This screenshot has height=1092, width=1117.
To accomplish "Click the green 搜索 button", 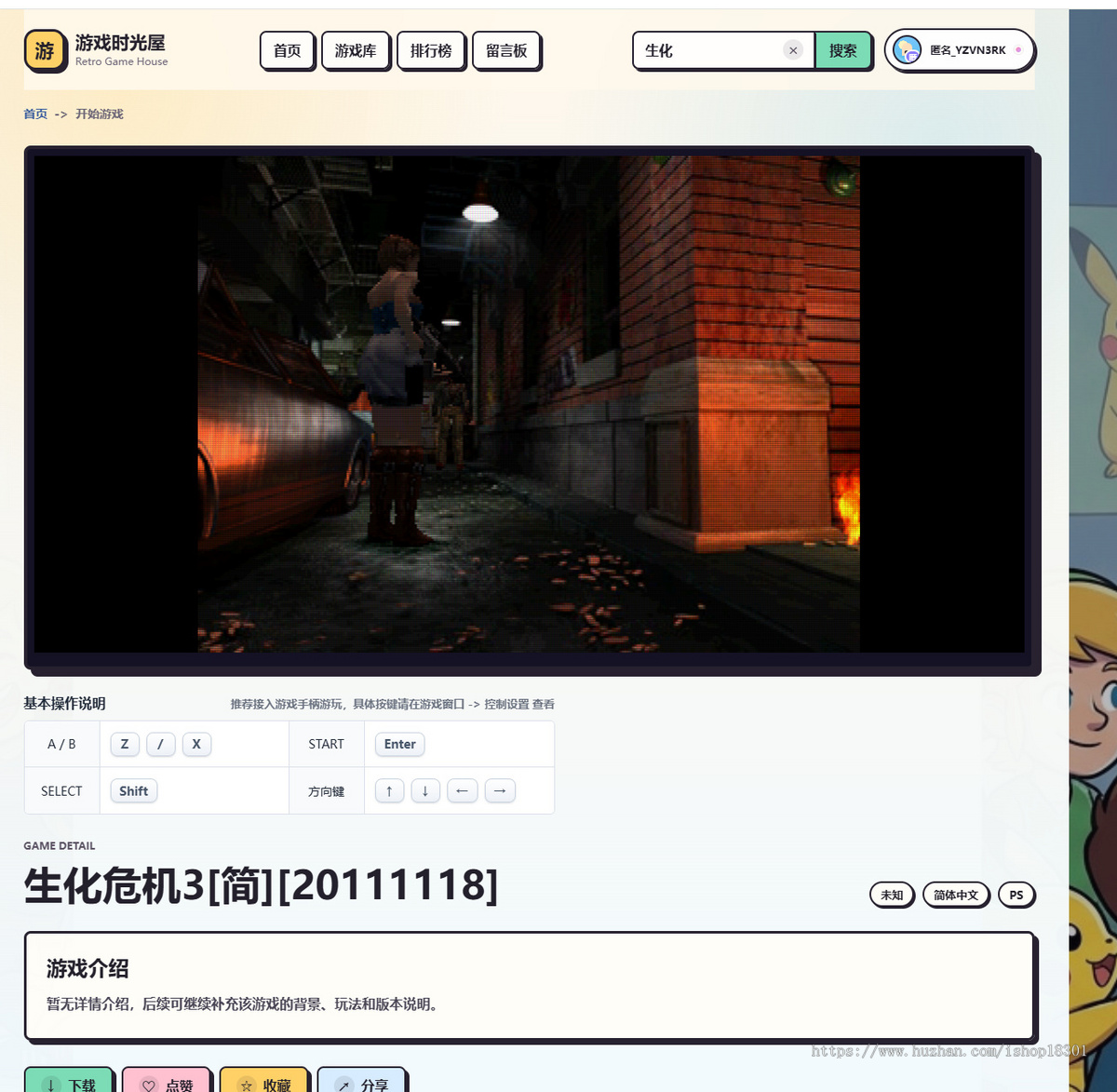I will [x=843, y=50].
